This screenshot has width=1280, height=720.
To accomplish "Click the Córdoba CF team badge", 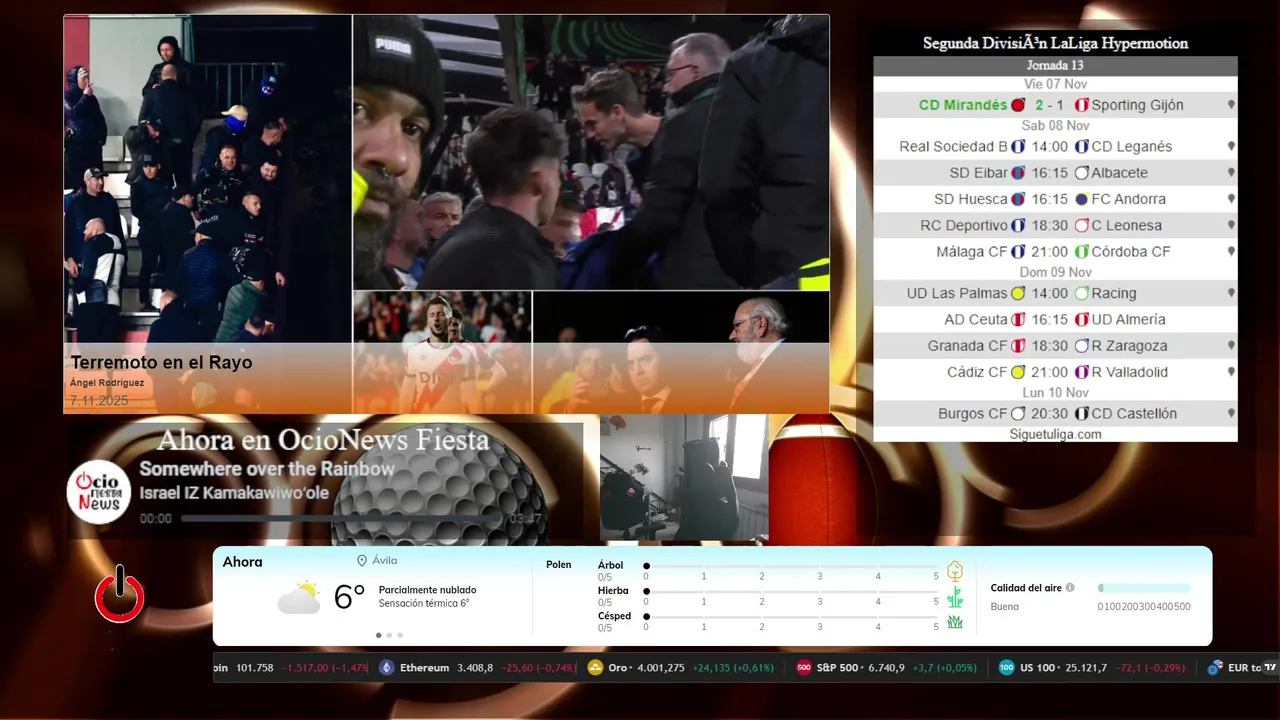I will pos(1081,252).
